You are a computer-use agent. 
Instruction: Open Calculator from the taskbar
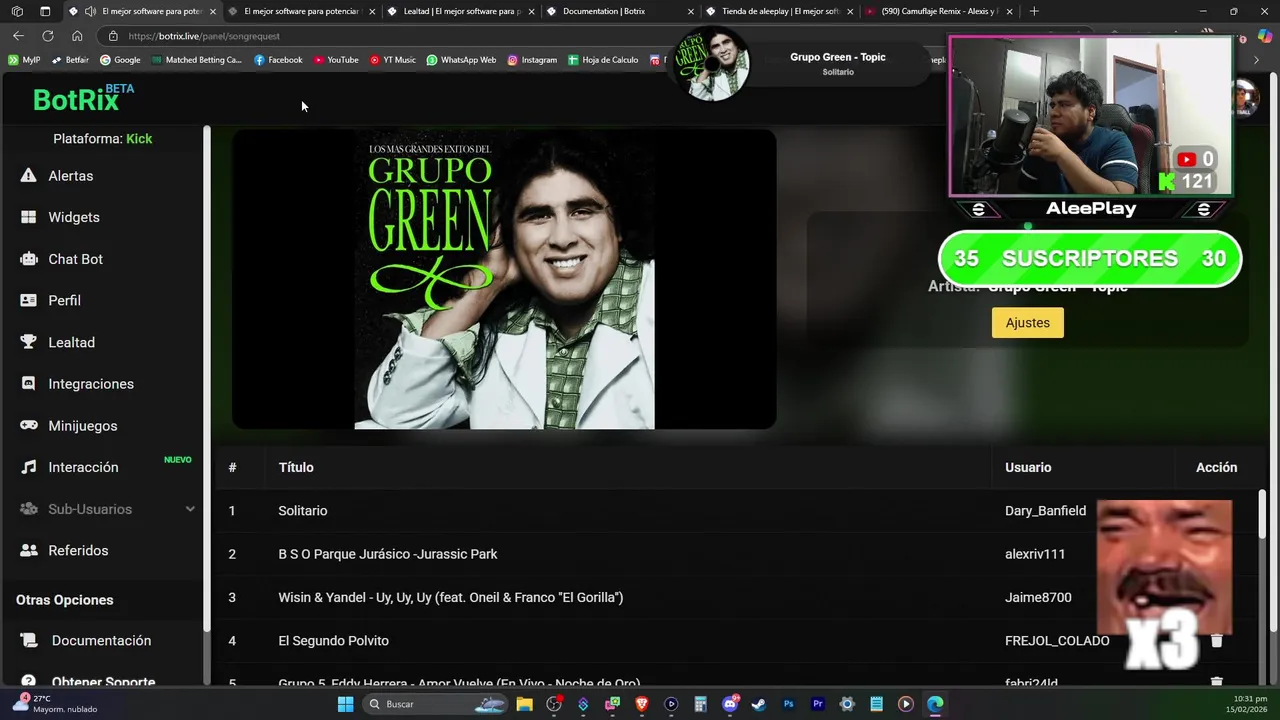point(700,704)
